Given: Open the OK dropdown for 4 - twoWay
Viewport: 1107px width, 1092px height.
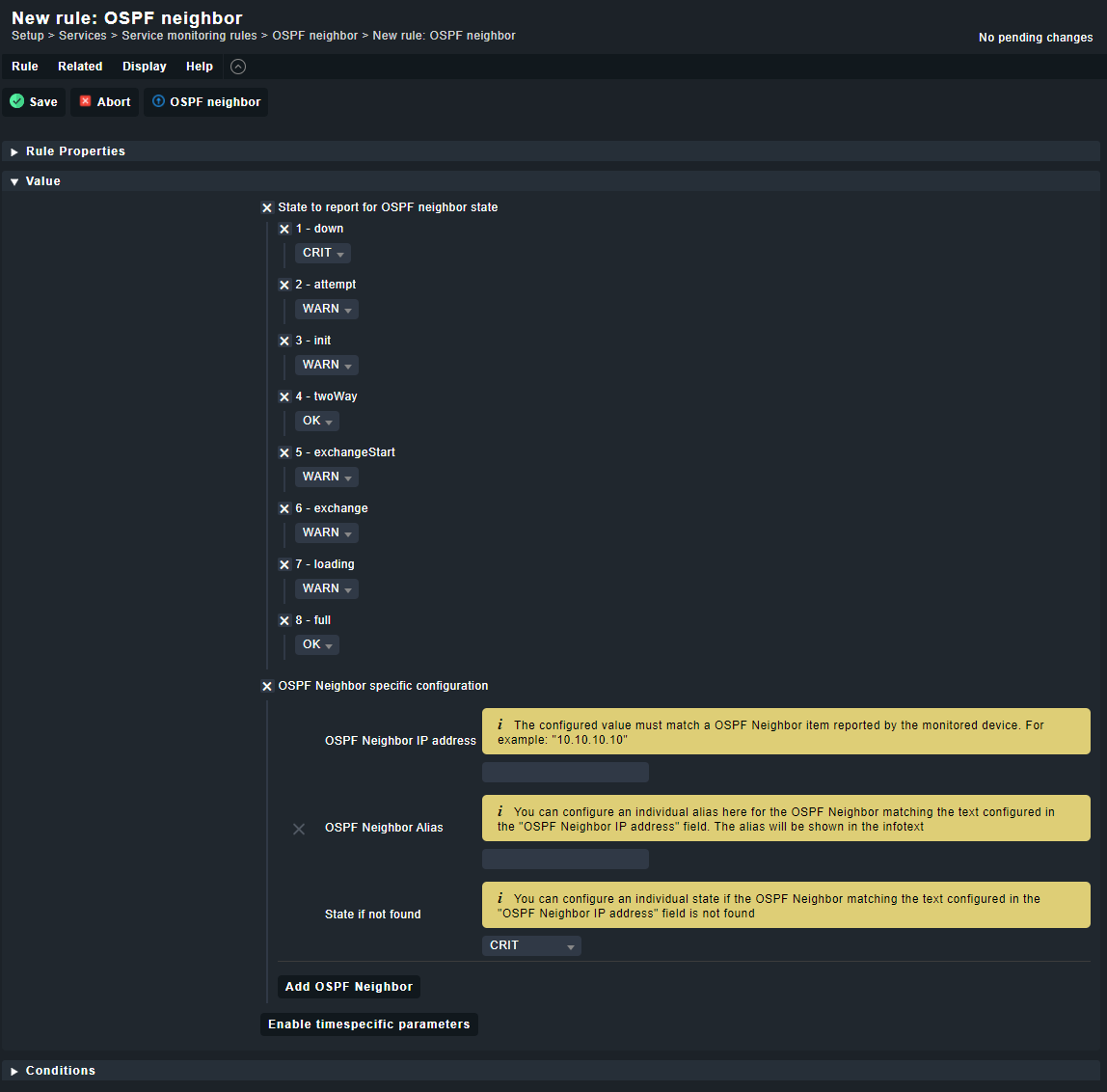Looking at the screenshot, I should pyautogui.click(x=317, y=421).
